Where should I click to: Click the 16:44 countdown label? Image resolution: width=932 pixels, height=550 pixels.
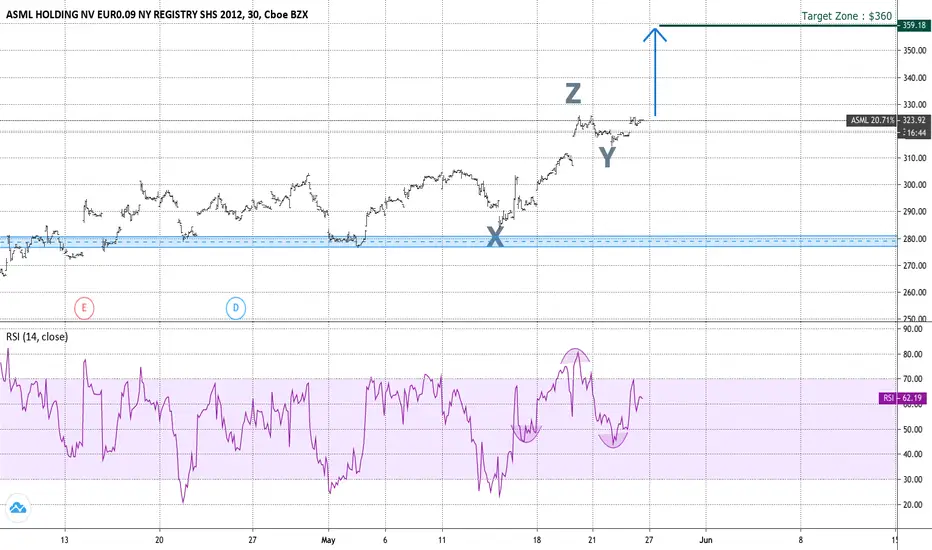pyautogui.click(x=914, y=133)
